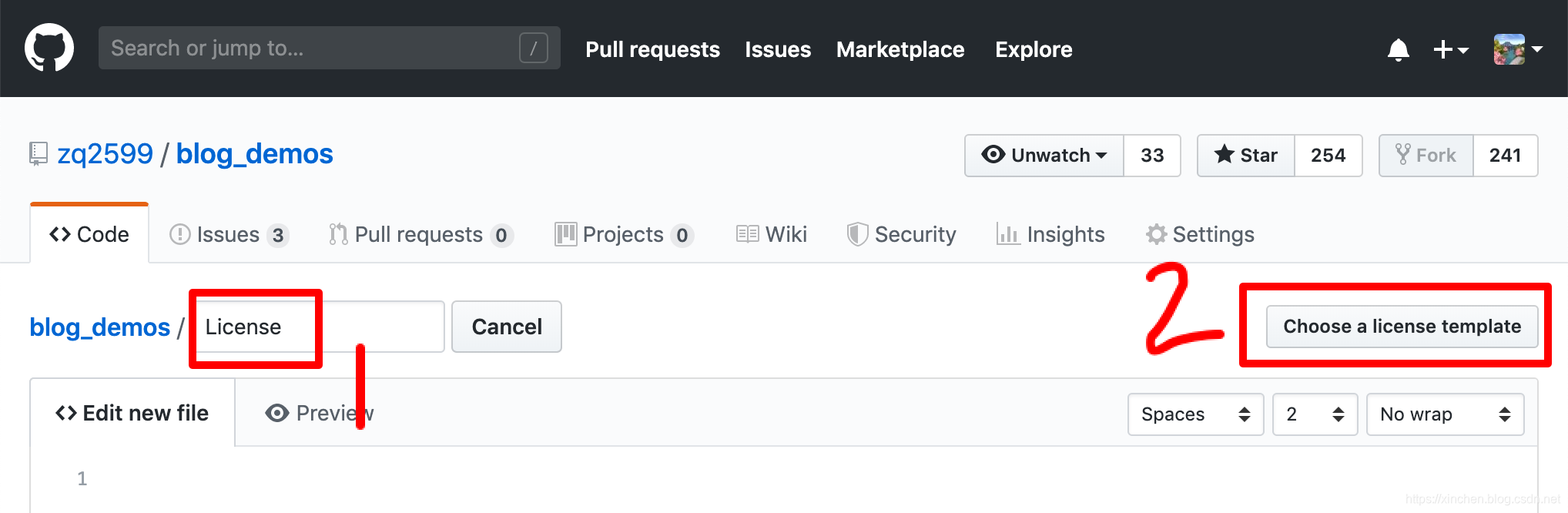Open the No wrap mode dropdown
The height and width of the screenshot is (513, 1568).
pyautogui.click(x=1445, y=414)
